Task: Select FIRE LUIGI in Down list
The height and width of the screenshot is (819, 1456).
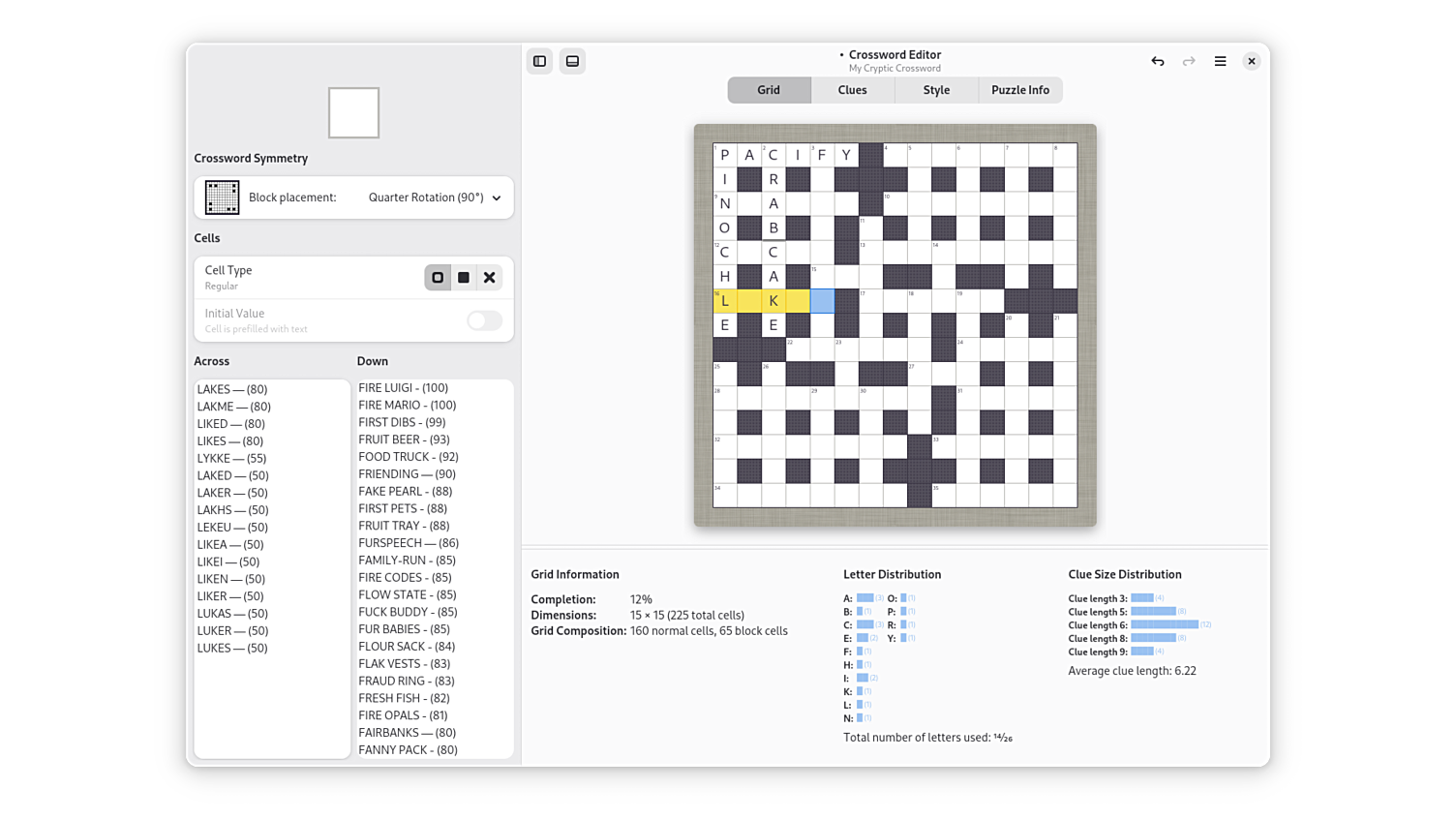Action: pos(403,387)
